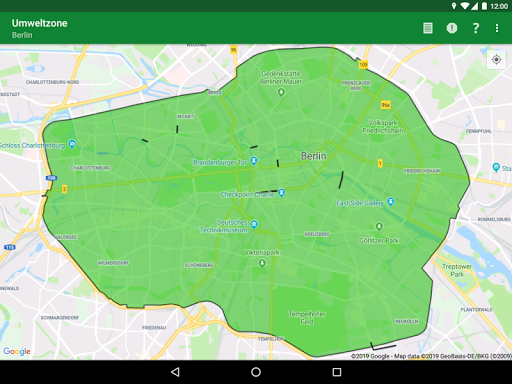Image resolution: width=512 pixels, height=384 pixels.
Task: Tap the Brandenburger Tor map marker
Action: pos(254,161)
